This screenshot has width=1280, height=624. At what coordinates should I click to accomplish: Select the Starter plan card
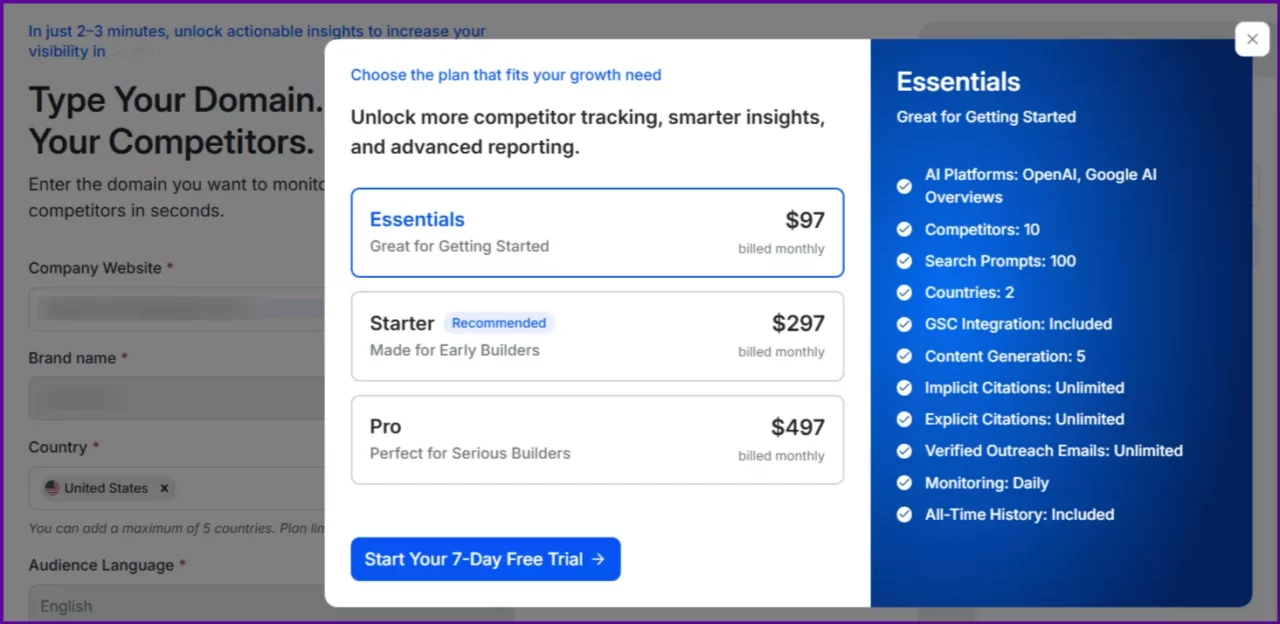(597, 336)
